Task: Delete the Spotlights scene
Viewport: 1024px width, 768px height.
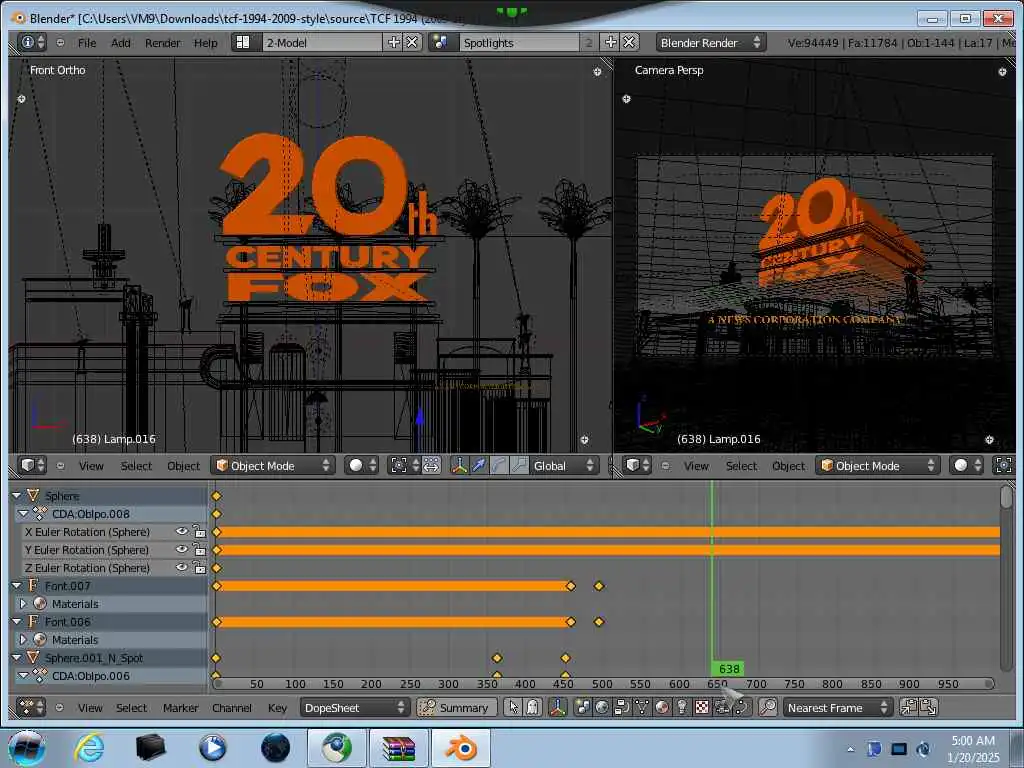Action: (629, 42)
